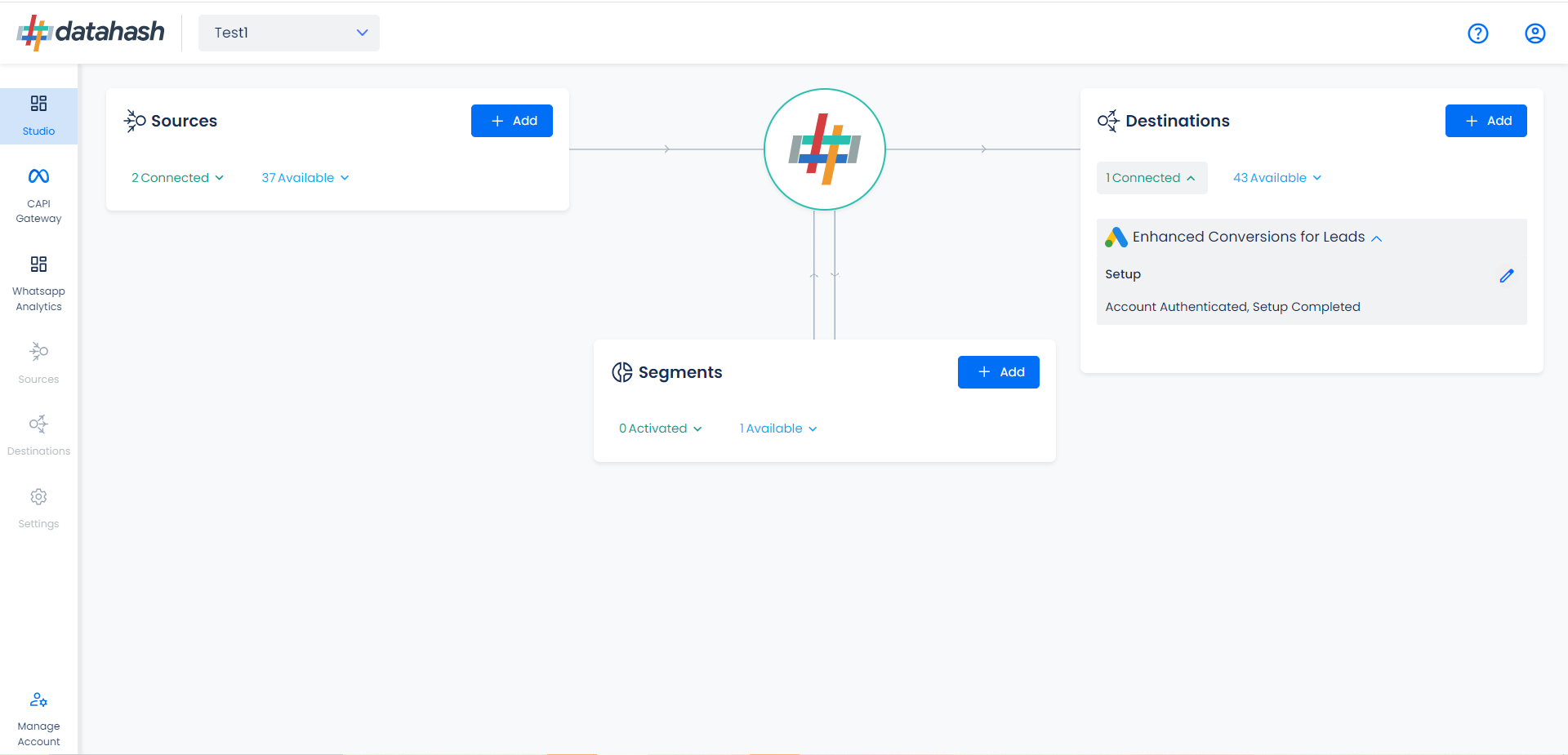The height and width of the screenshot is (755, 1568).
Task: Click the 'Setup' label in the destination
Action: coord(1123,274)
